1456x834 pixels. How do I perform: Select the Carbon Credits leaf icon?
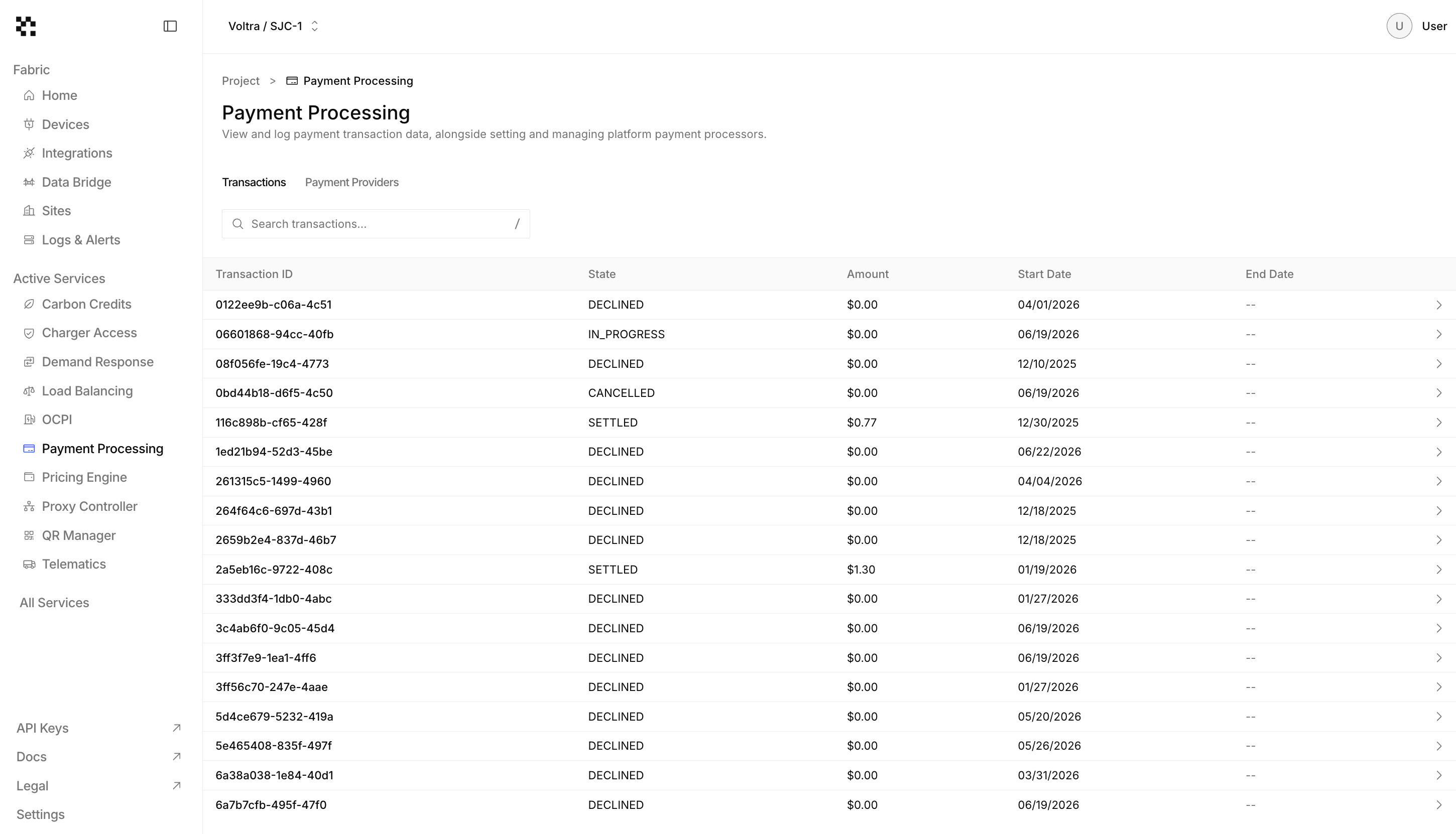pyautogui.click(x=29, y=304)
